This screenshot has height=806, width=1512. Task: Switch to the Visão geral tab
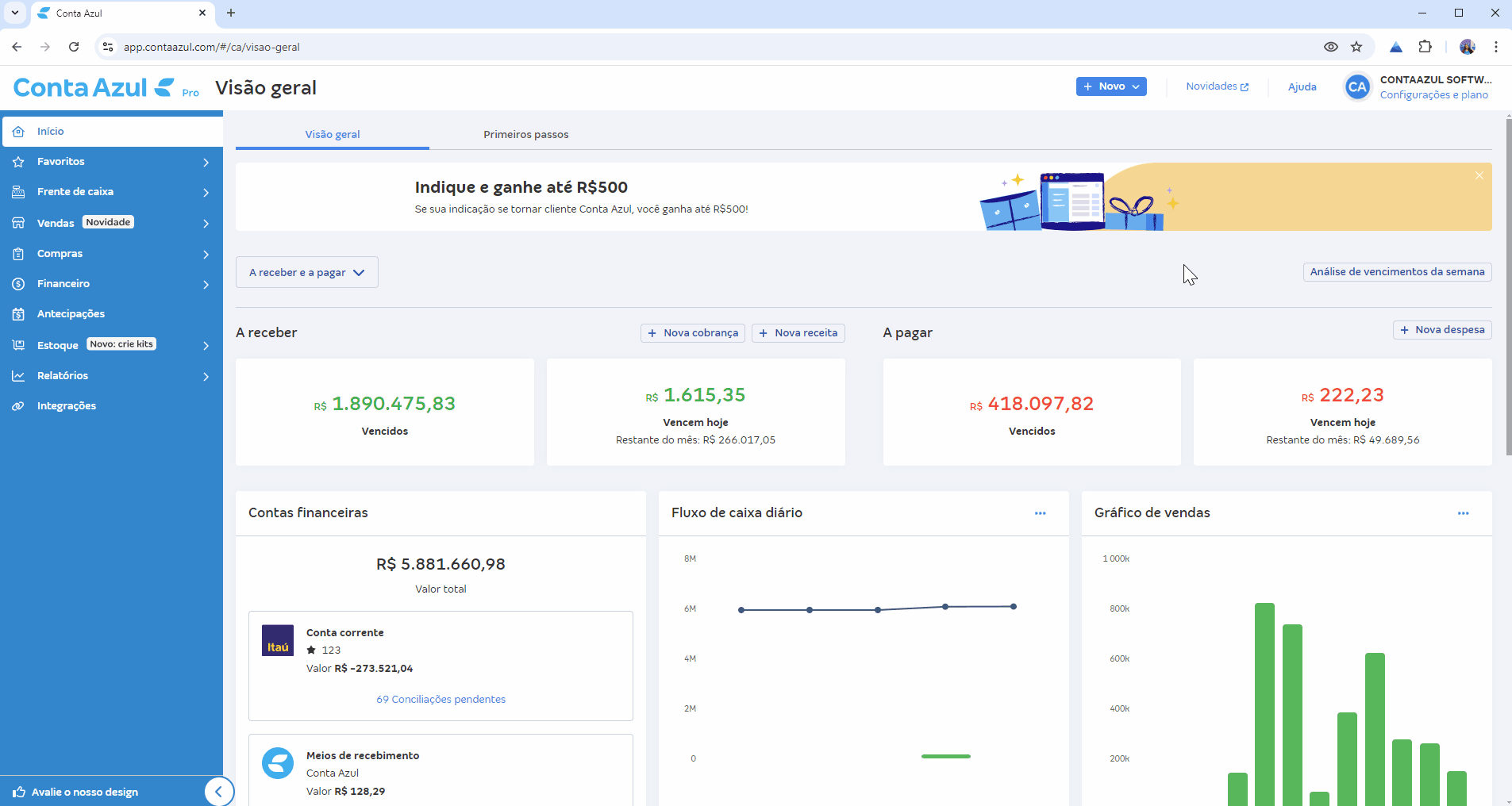333,134
